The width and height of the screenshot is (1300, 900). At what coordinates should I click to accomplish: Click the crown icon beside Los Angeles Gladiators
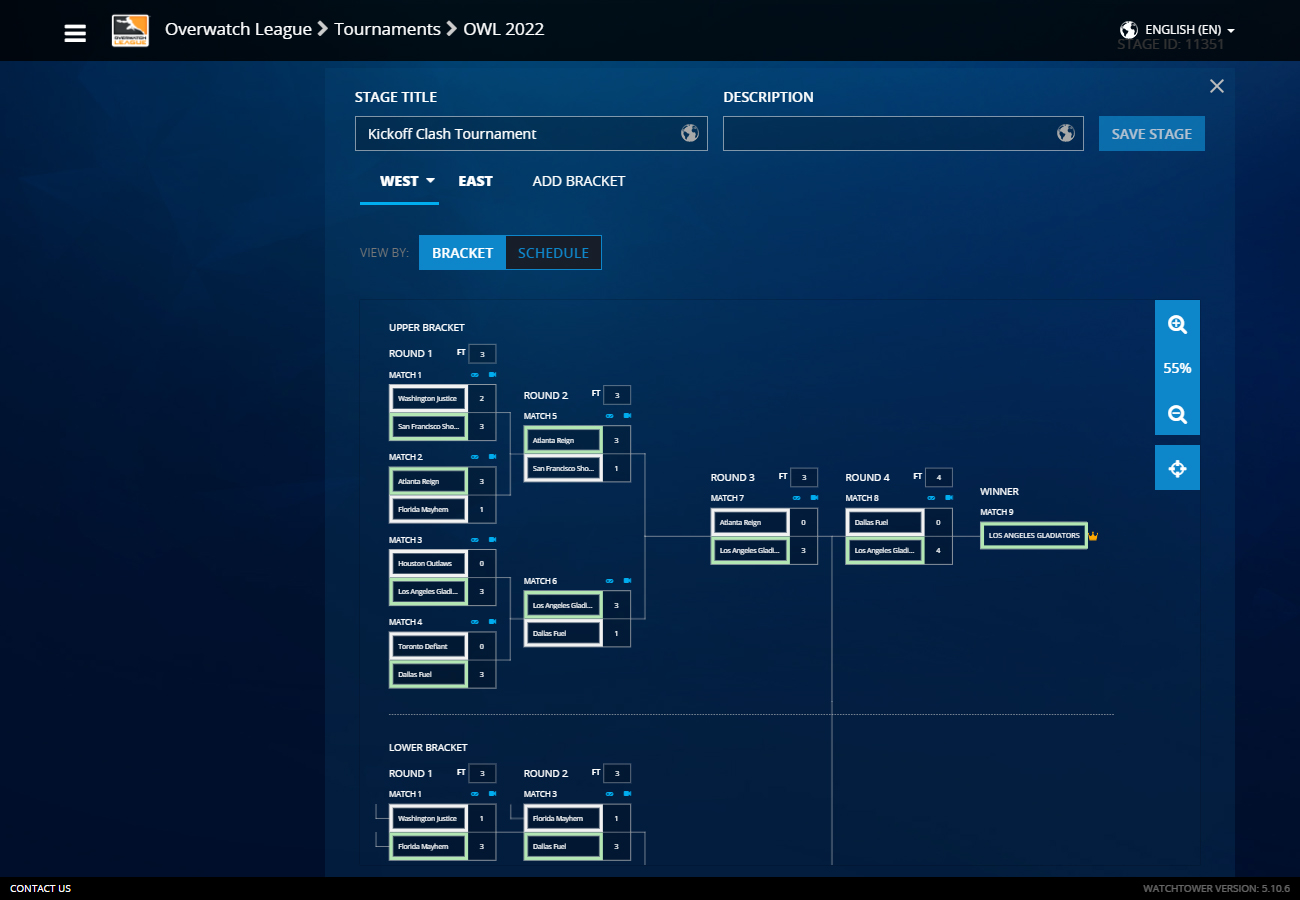coord(1093,536)
